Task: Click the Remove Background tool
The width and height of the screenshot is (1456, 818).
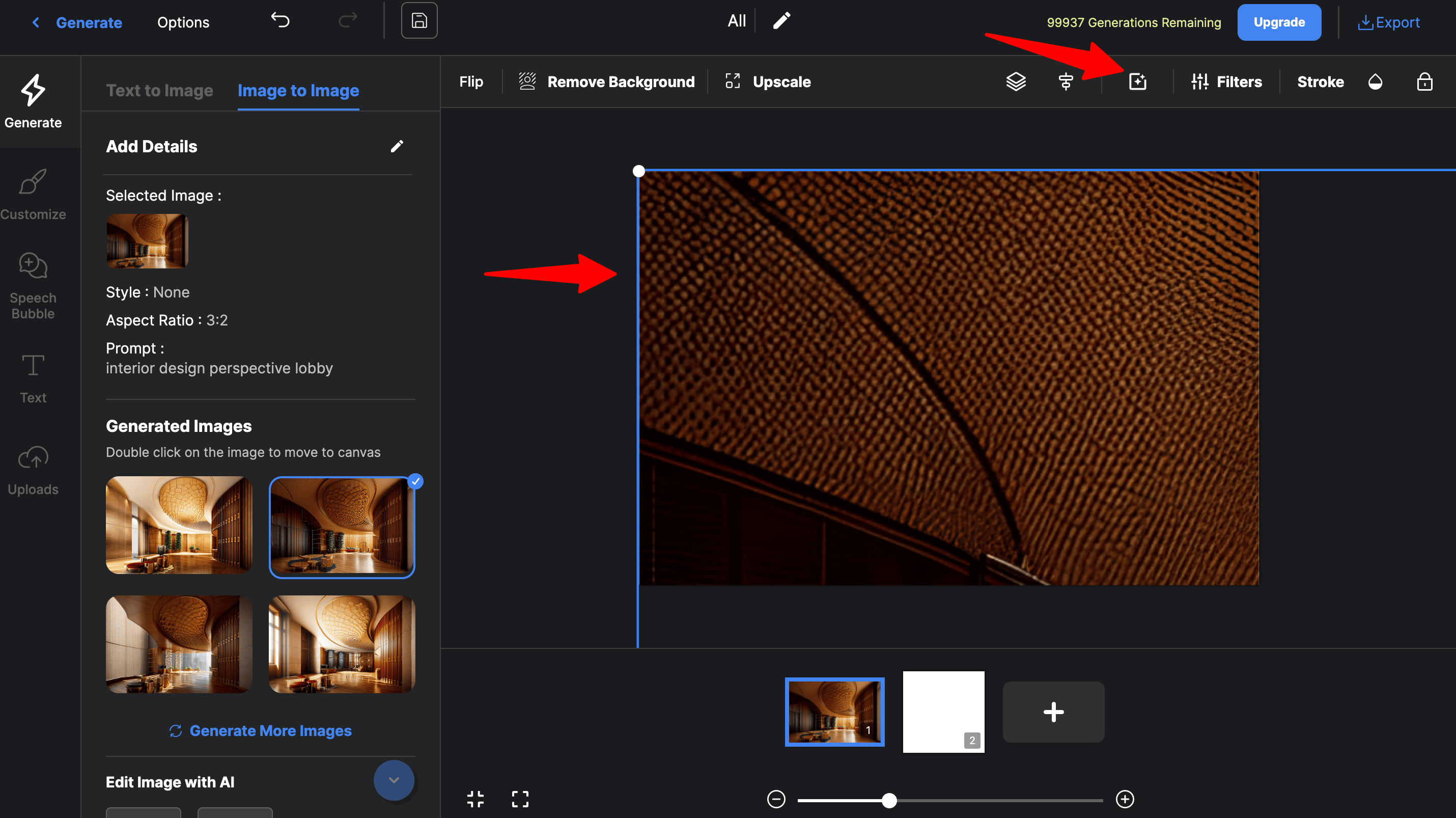Action: click(x=606, y=81)
